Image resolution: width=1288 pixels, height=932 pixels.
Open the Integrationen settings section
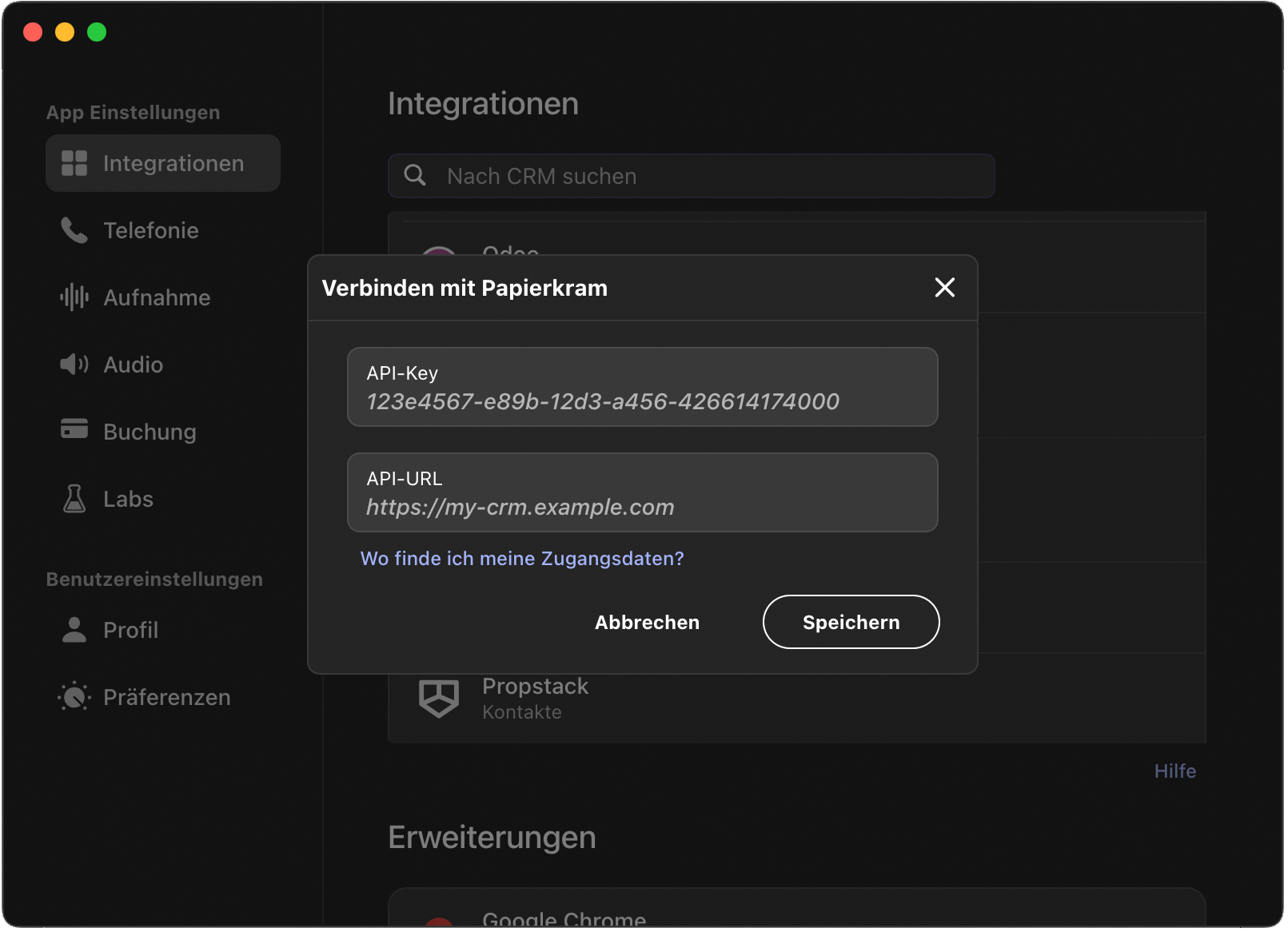coord(163,163)
